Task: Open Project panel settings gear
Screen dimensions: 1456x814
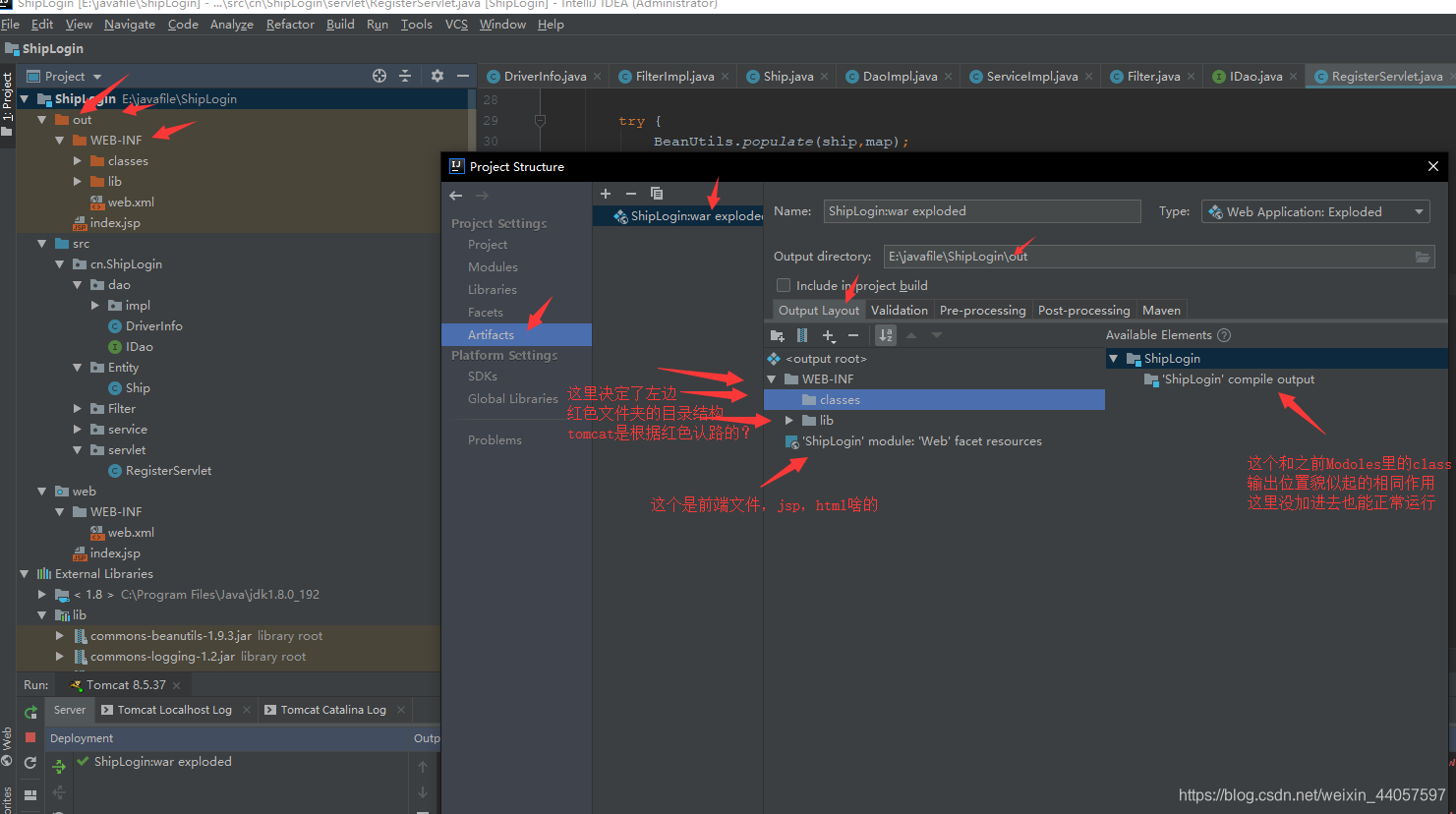Action: click(x=437, y=76)
